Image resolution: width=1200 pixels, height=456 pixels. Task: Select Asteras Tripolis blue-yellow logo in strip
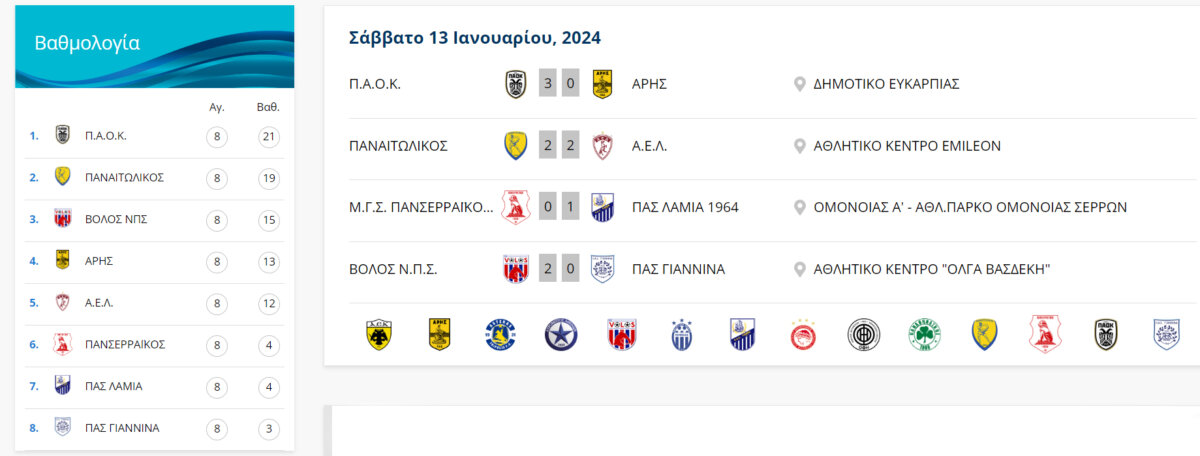click(x=500, y=334)
